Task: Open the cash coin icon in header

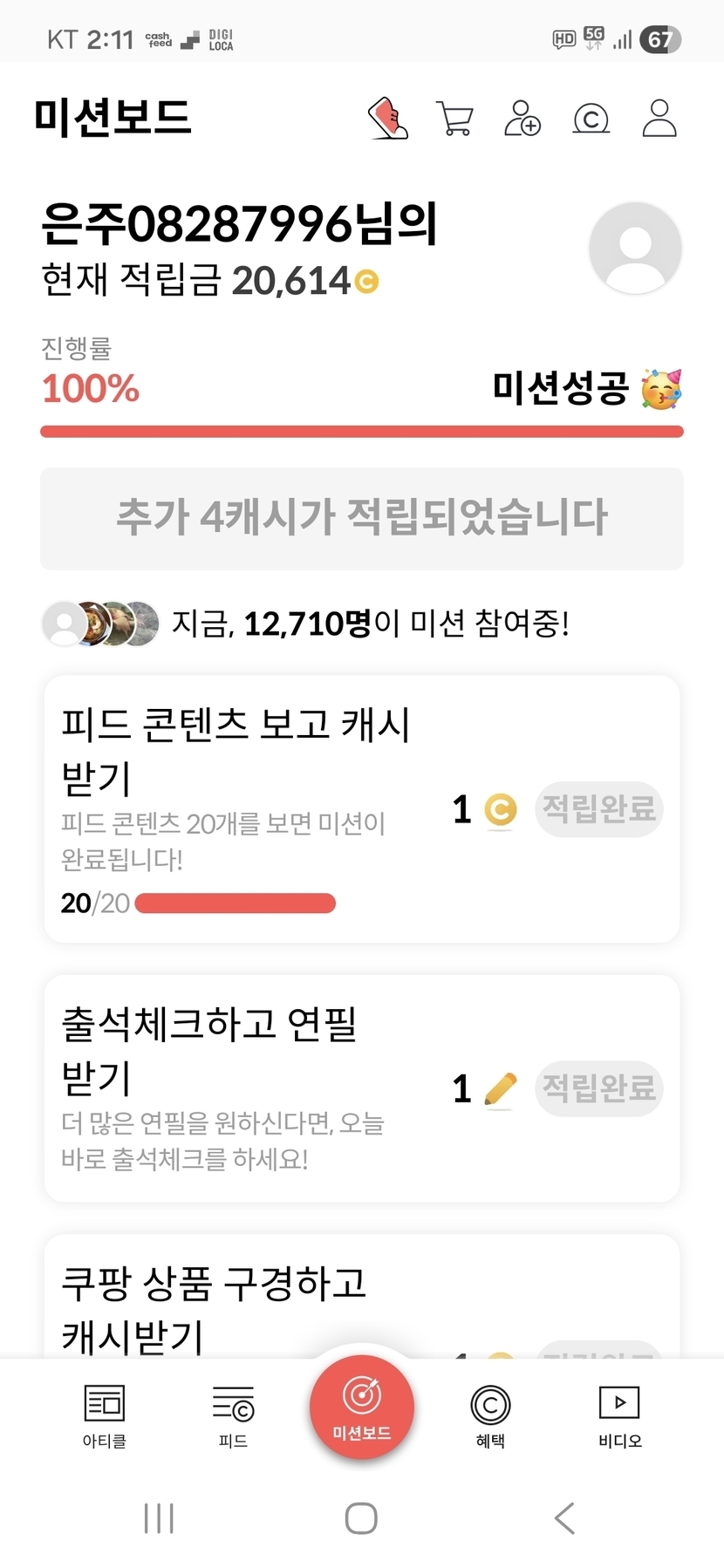Action: pos(591,119)
